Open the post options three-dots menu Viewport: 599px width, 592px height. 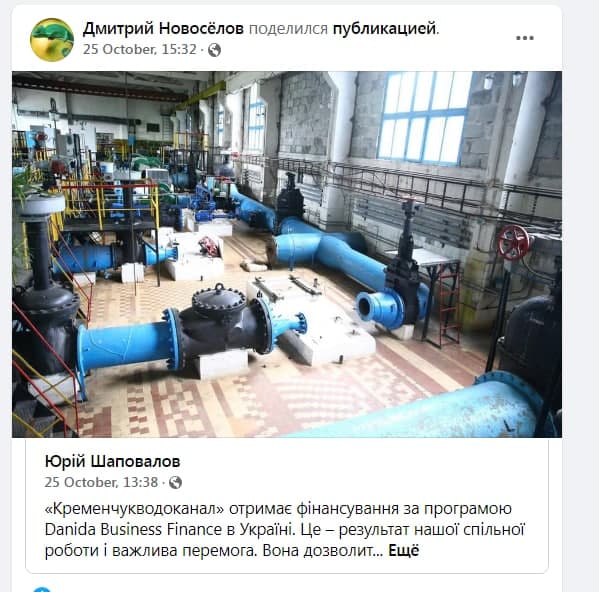pos(525,38)
